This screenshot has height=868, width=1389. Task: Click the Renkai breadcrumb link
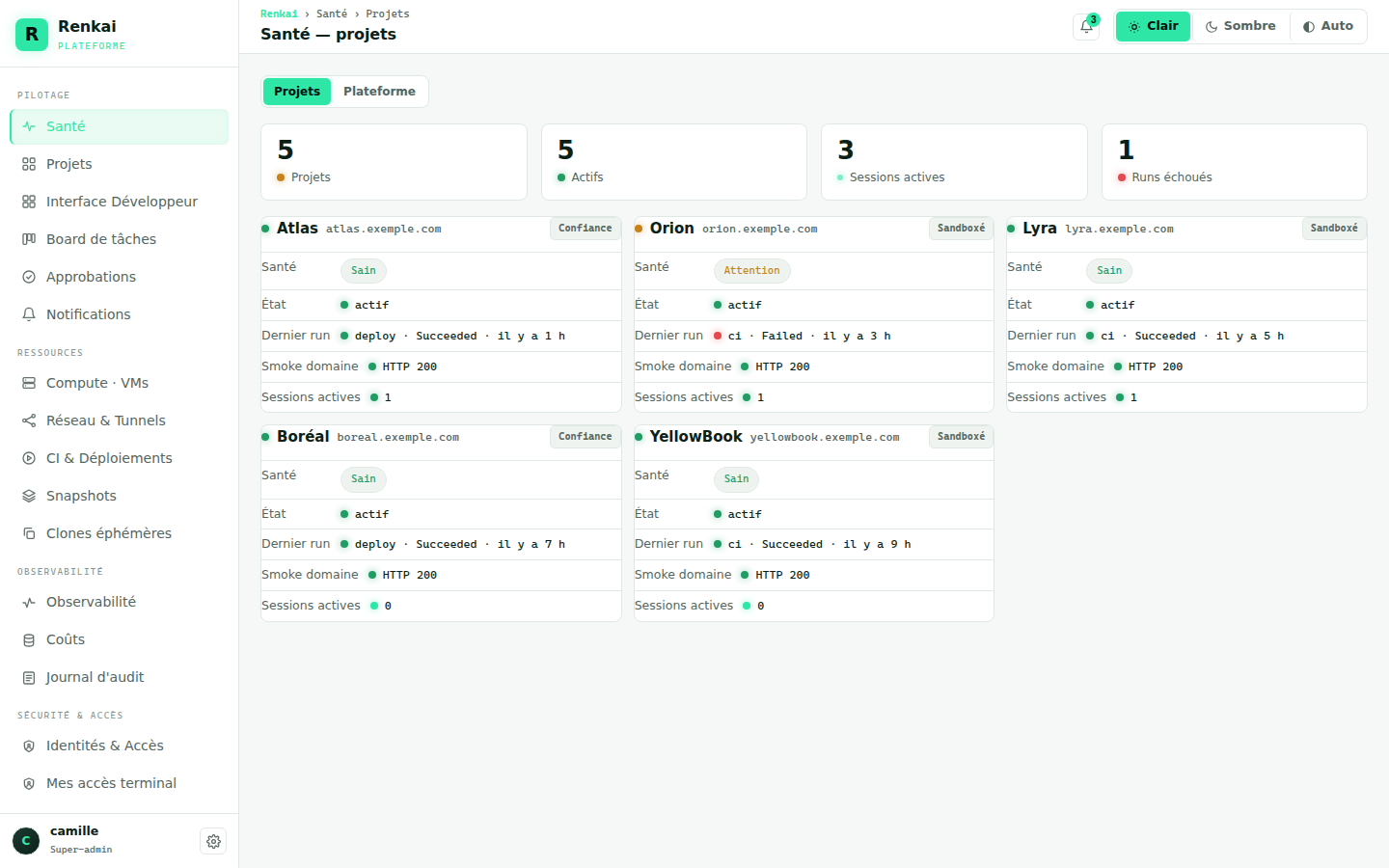(279, 14)
